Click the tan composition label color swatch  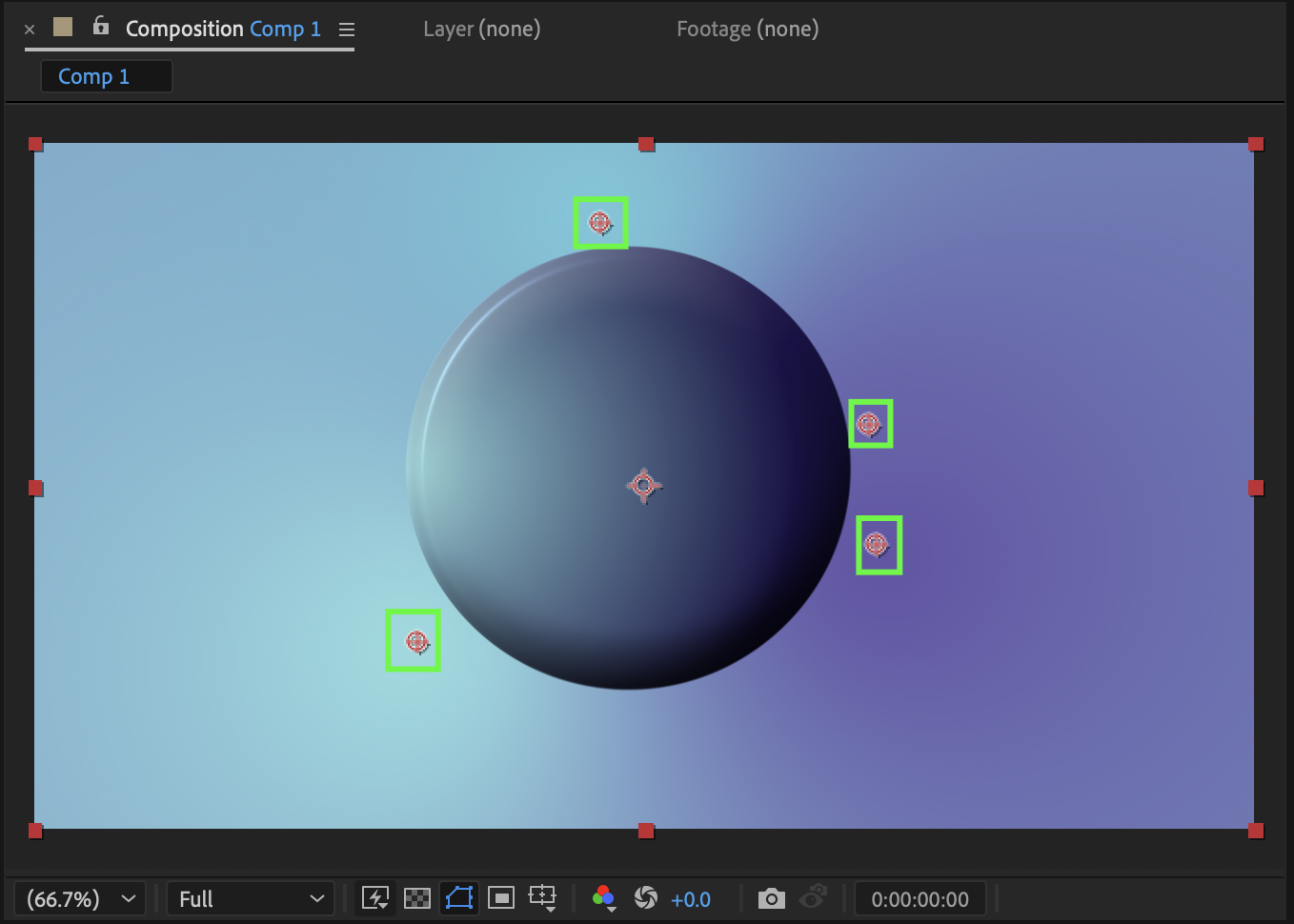(x=63, y=27)
